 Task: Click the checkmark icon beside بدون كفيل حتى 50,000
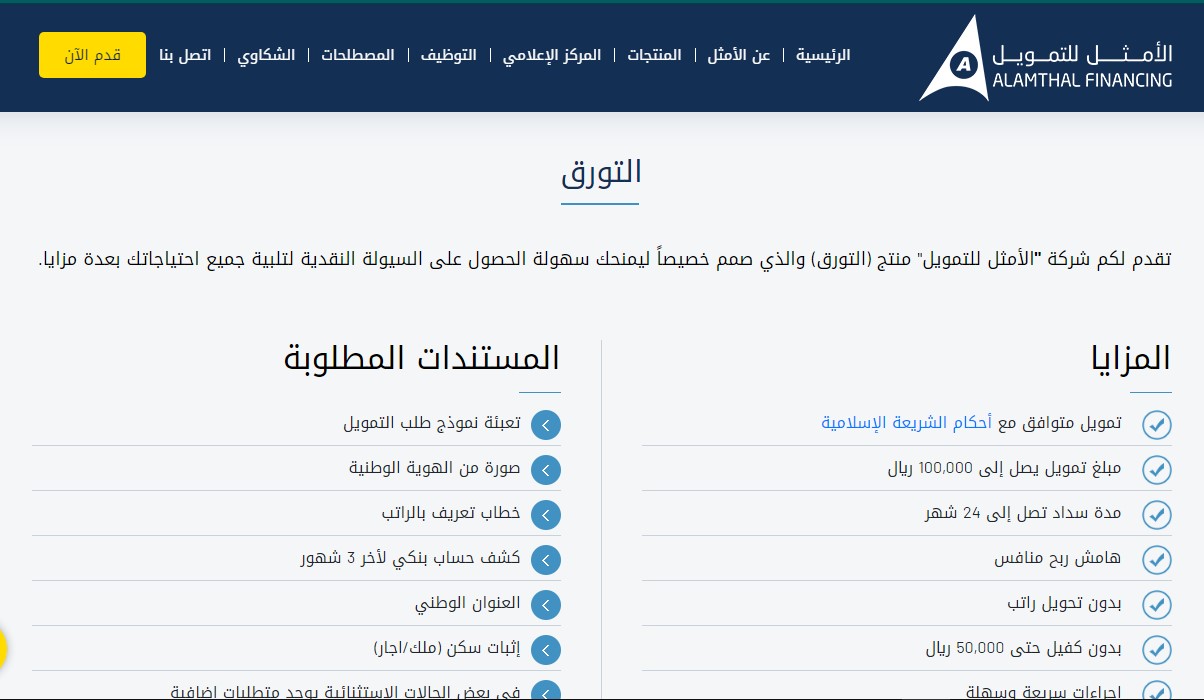(x=1156, y=649)
